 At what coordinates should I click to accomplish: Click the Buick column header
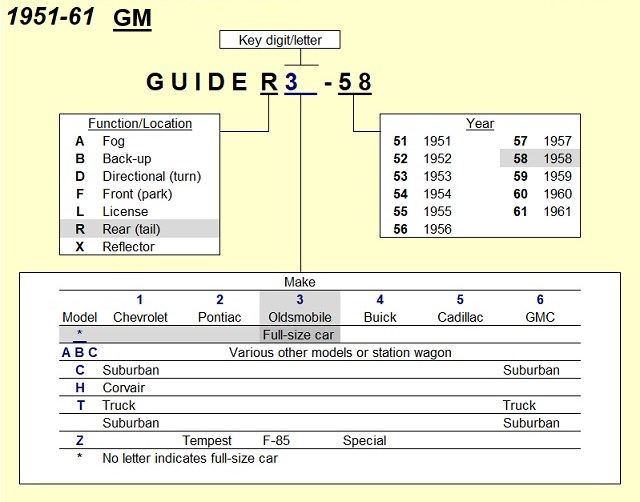pos(380,317)
